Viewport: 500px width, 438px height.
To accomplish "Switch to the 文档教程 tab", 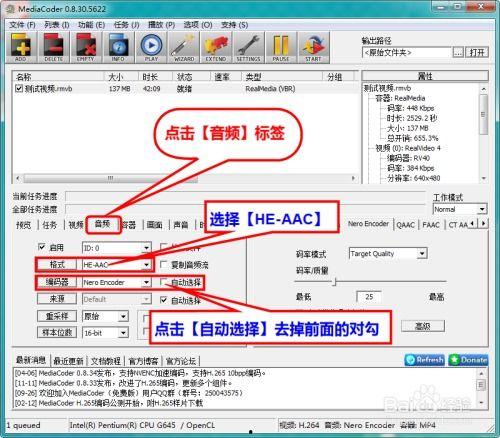I will 106,361.
